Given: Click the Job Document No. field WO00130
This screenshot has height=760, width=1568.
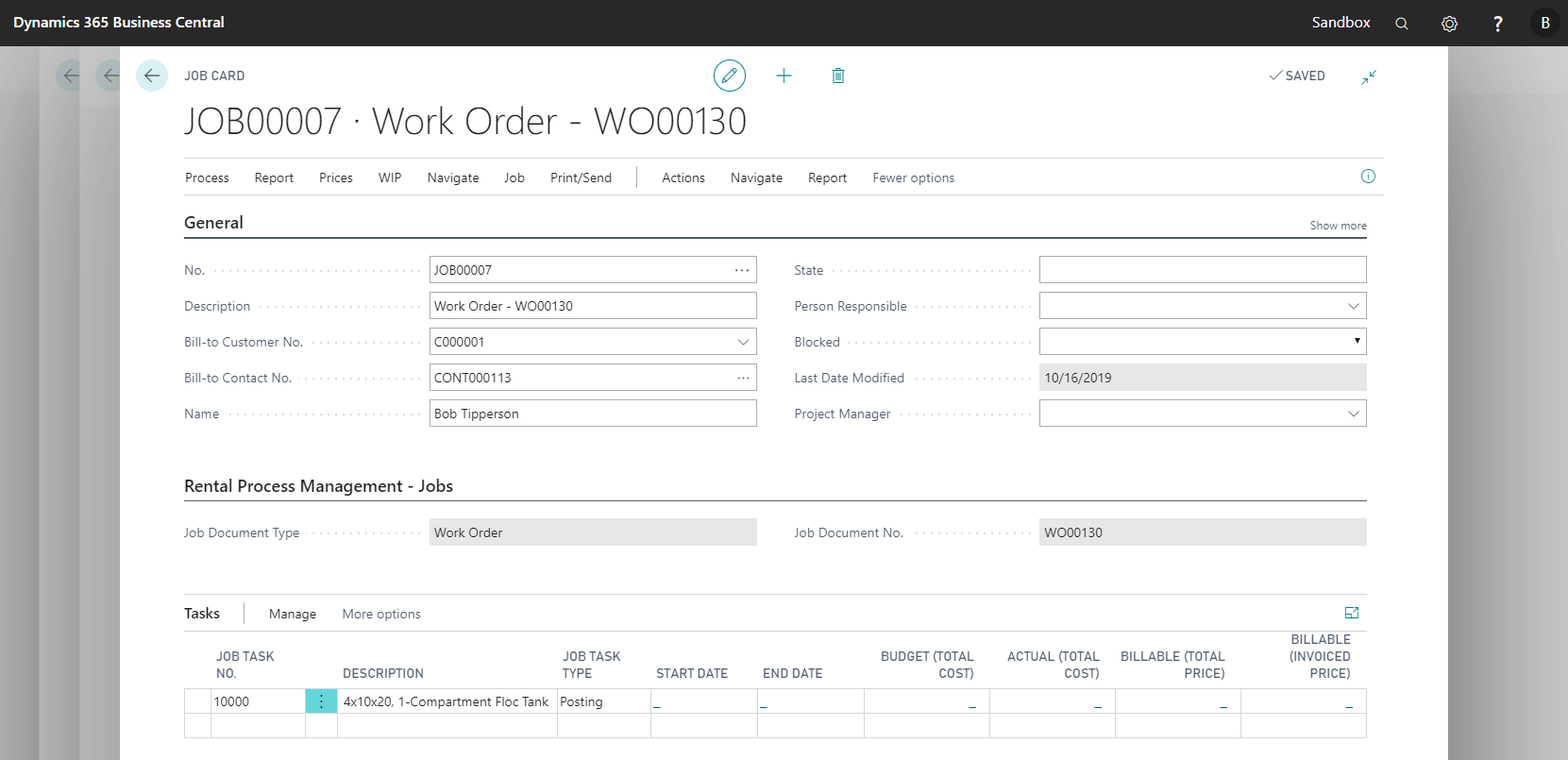Looking at the screenshot, I should pyautogui.click(x=1203, y=532).
